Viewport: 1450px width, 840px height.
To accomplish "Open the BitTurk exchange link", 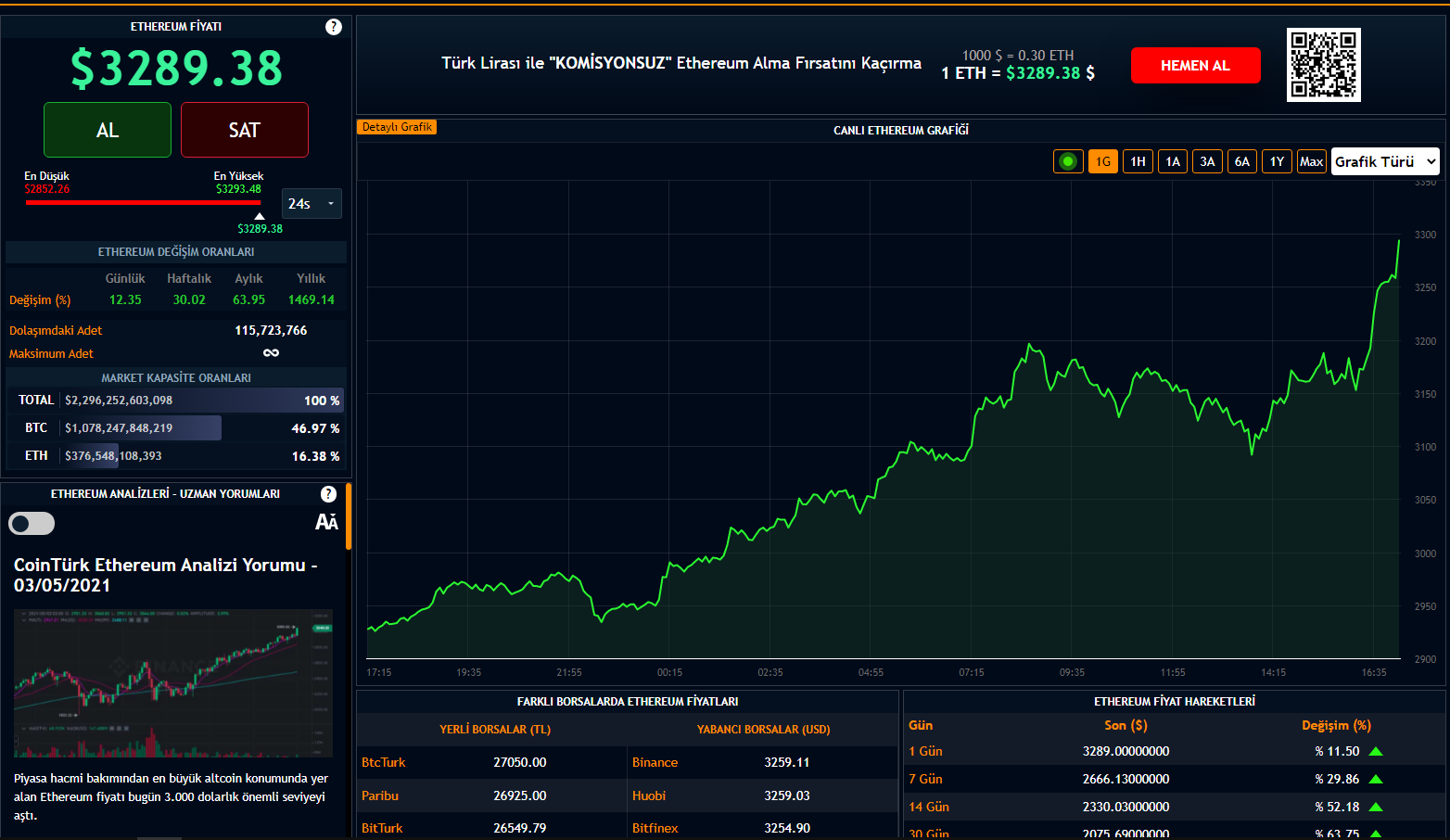I will coord(382,829).
